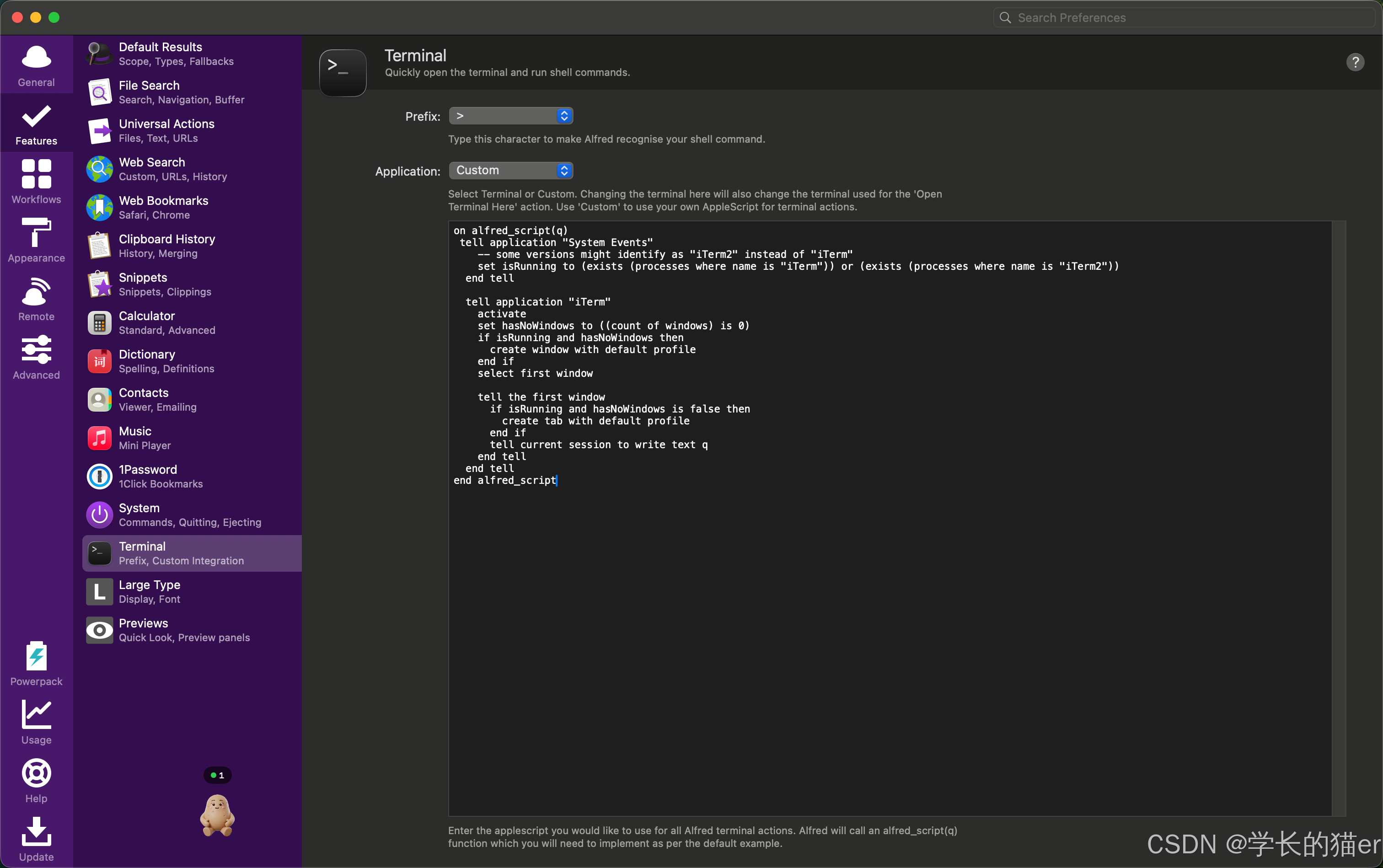Open the Prefix dropdown
The image size is (1383, 868).
[511, 116]
